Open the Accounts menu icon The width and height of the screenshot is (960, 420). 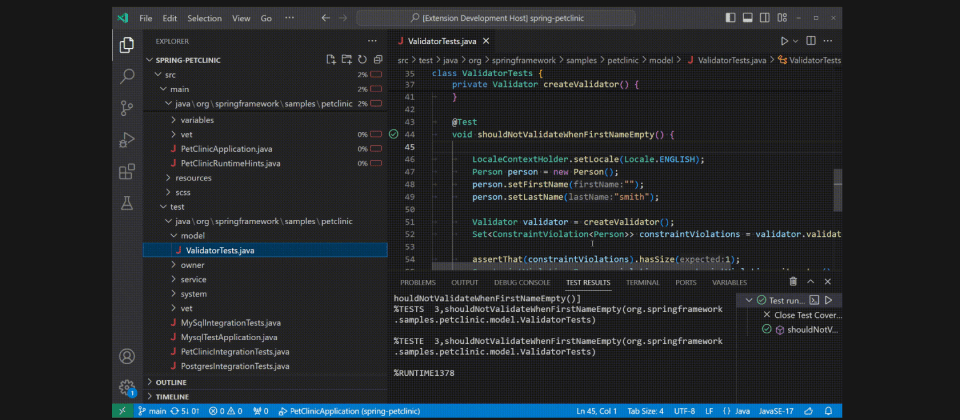point(127,356)
